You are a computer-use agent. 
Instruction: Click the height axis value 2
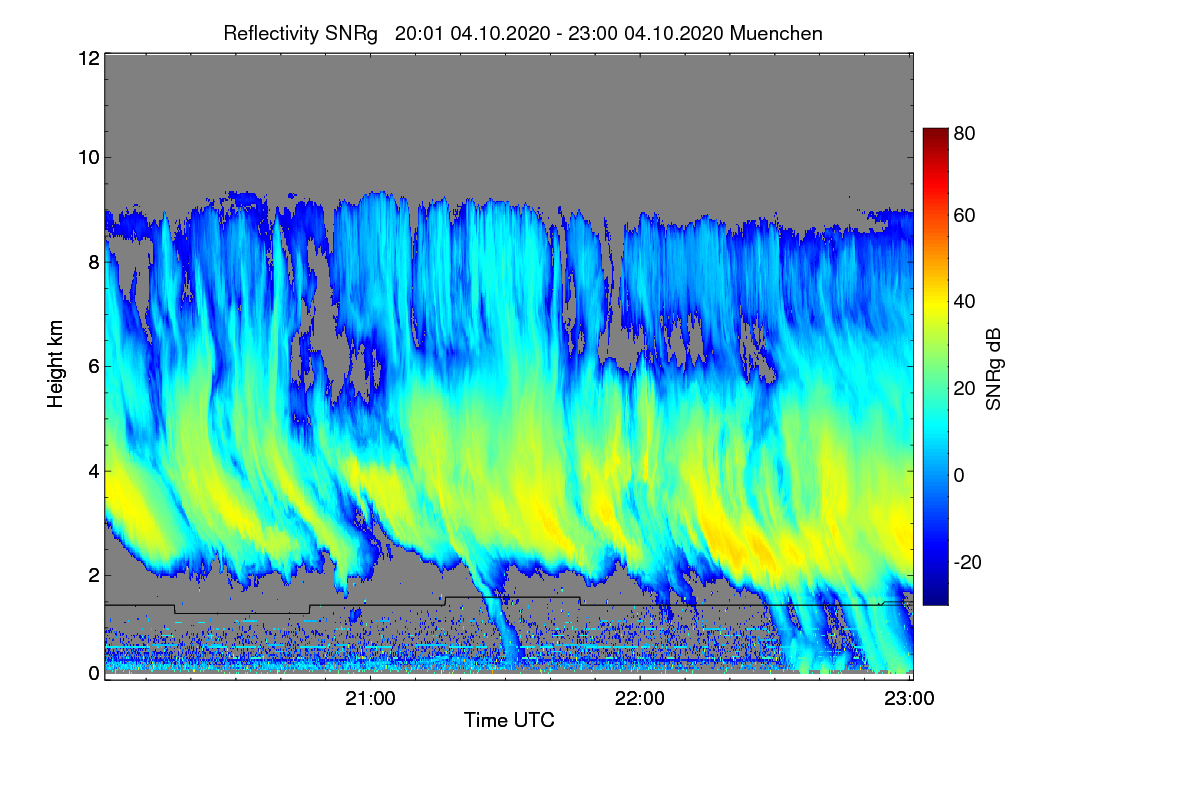coord(92,575)
